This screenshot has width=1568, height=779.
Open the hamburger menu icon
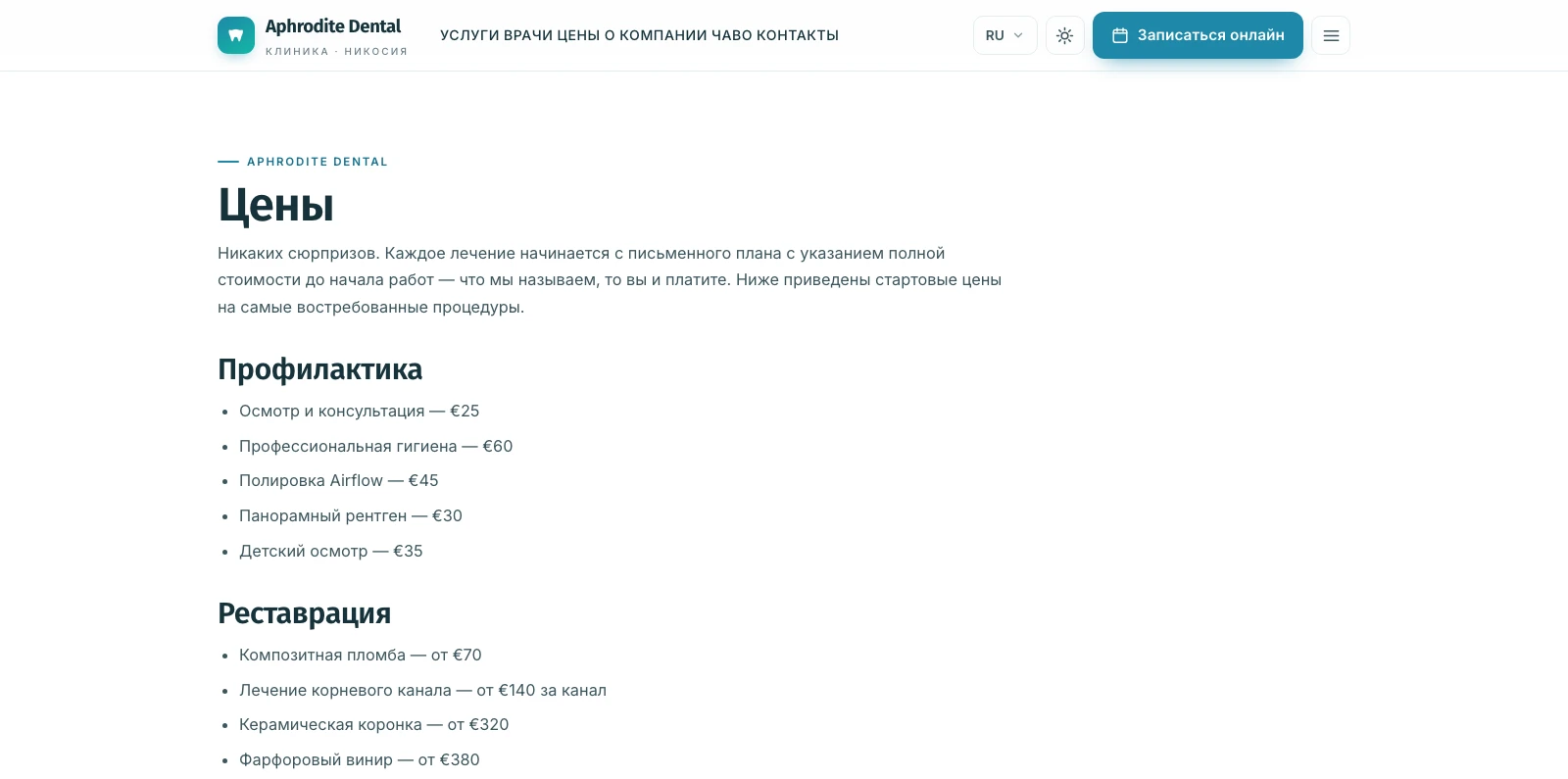click(x=1331, y=35)
